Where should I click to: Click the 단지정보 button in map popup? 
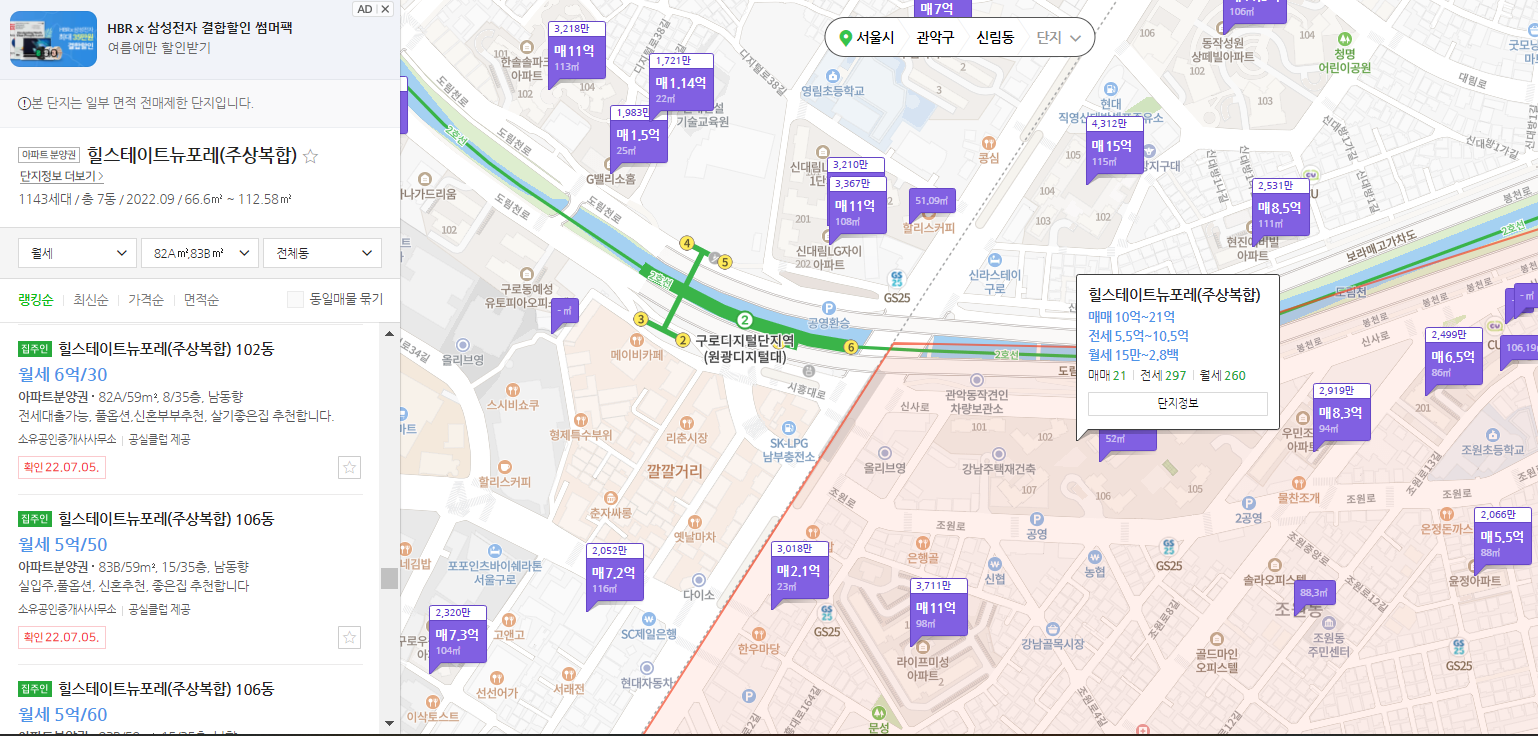coord(1177,403)
